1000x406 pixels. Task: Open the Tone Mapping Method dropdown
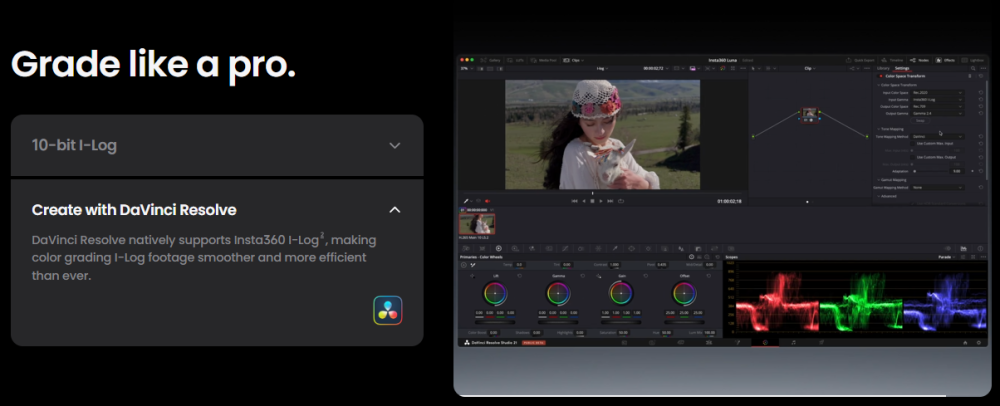pos(938,136)
